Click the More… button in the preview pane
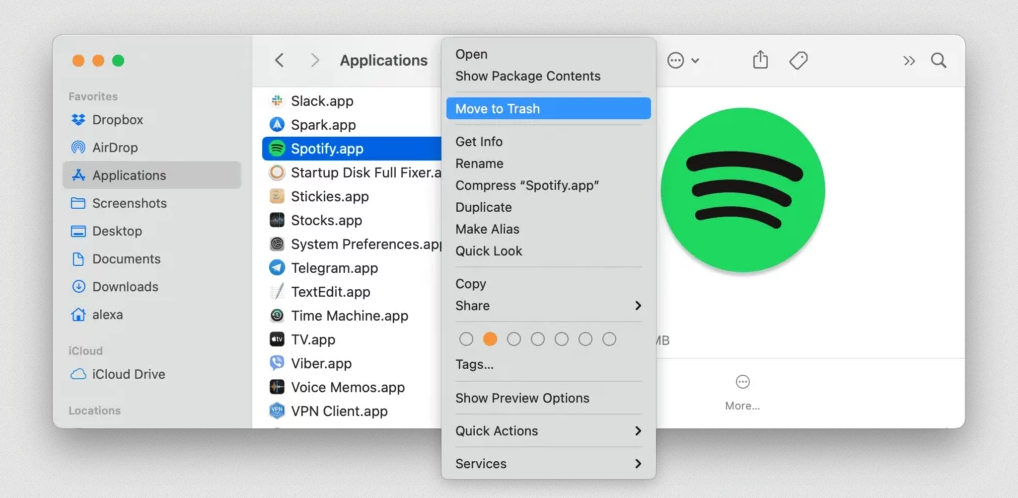Screen dimensions: 1018x498 [743, 392]
